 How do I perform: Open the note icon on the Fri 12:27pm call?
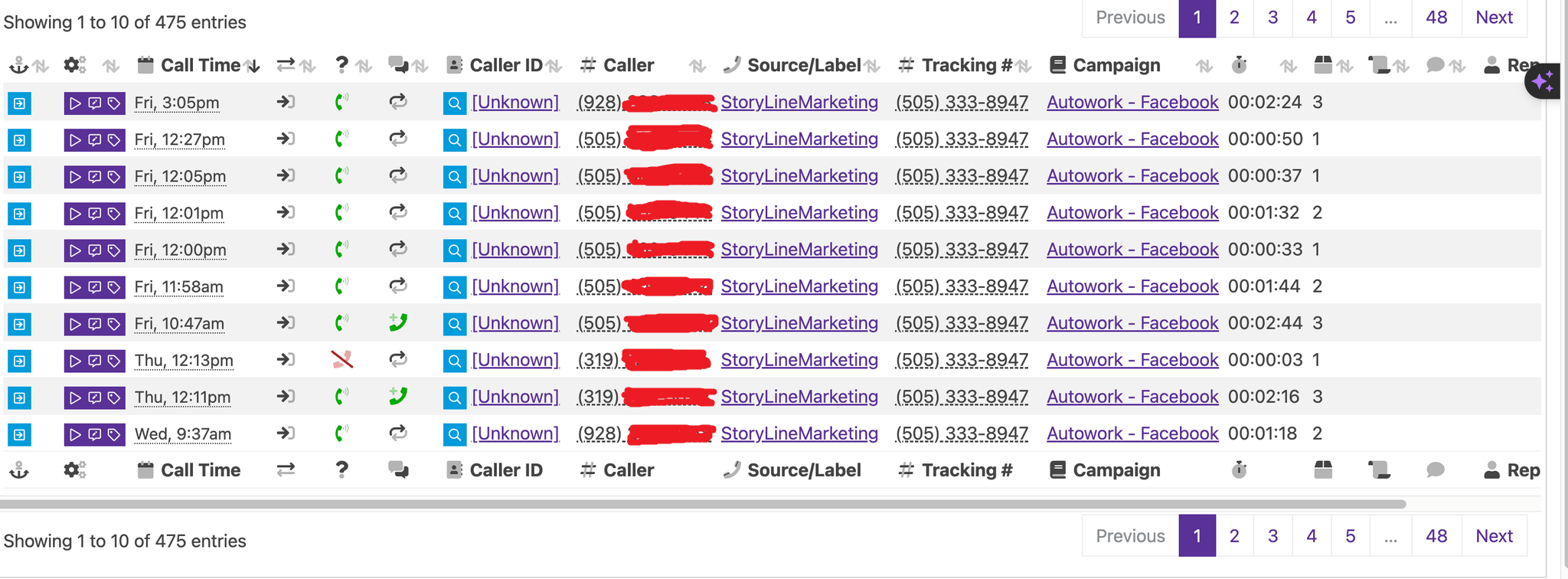94,139
